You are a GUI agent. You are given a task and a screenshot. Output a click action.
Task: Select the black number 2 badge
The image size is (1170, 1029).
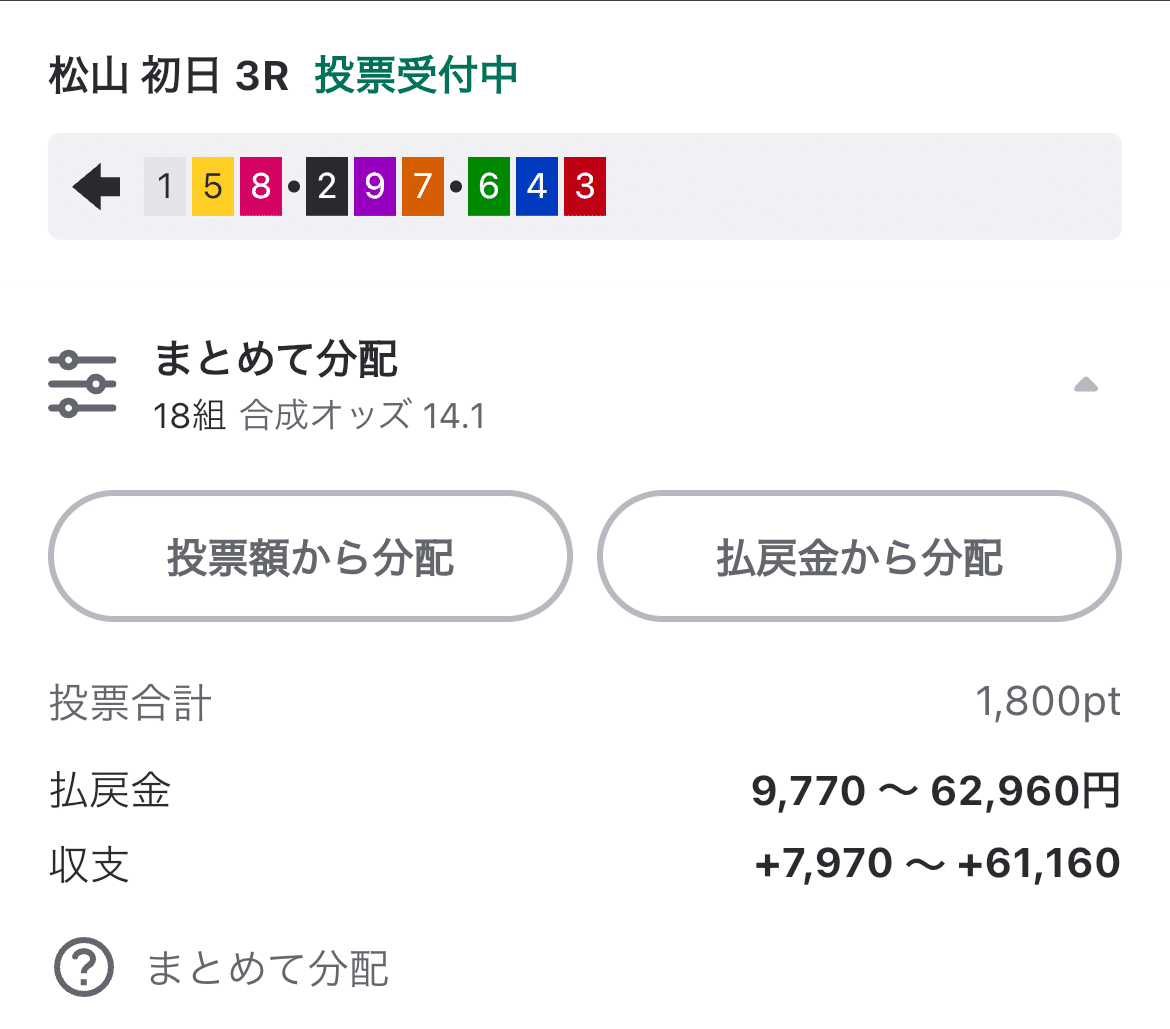(x=328, y=185)
